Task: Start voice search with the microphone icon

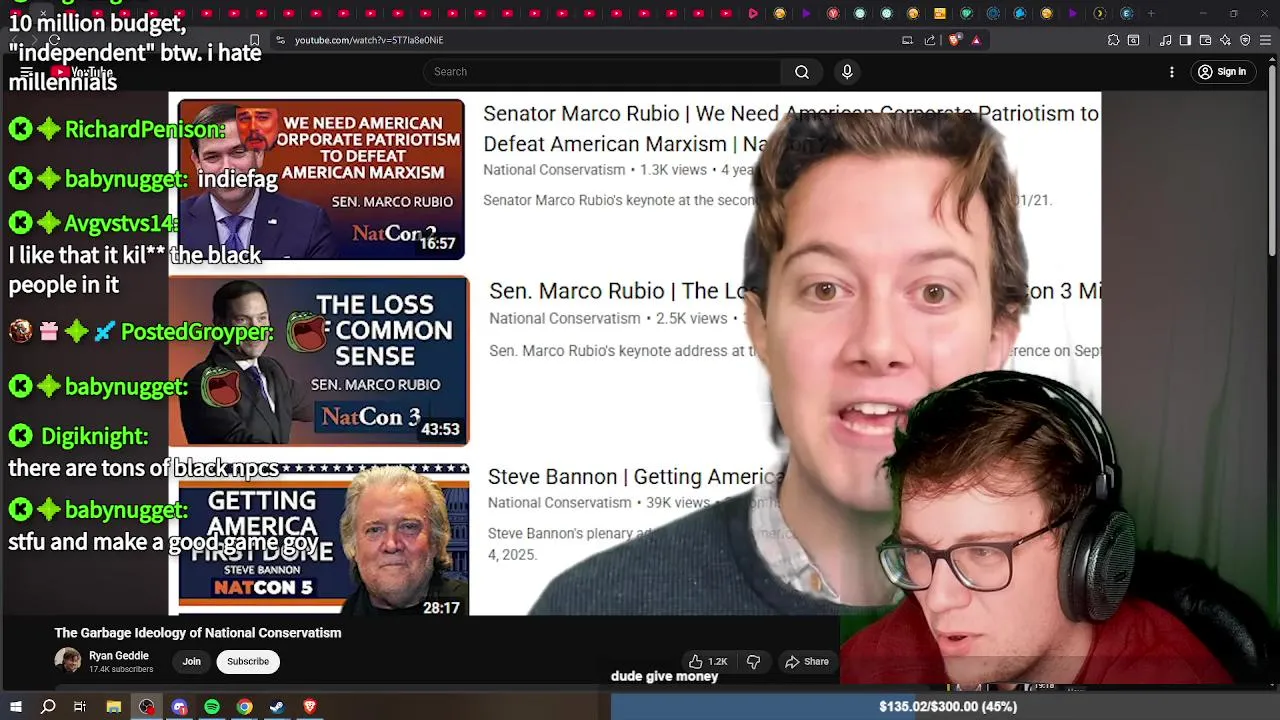Action: tap(847, 72)
